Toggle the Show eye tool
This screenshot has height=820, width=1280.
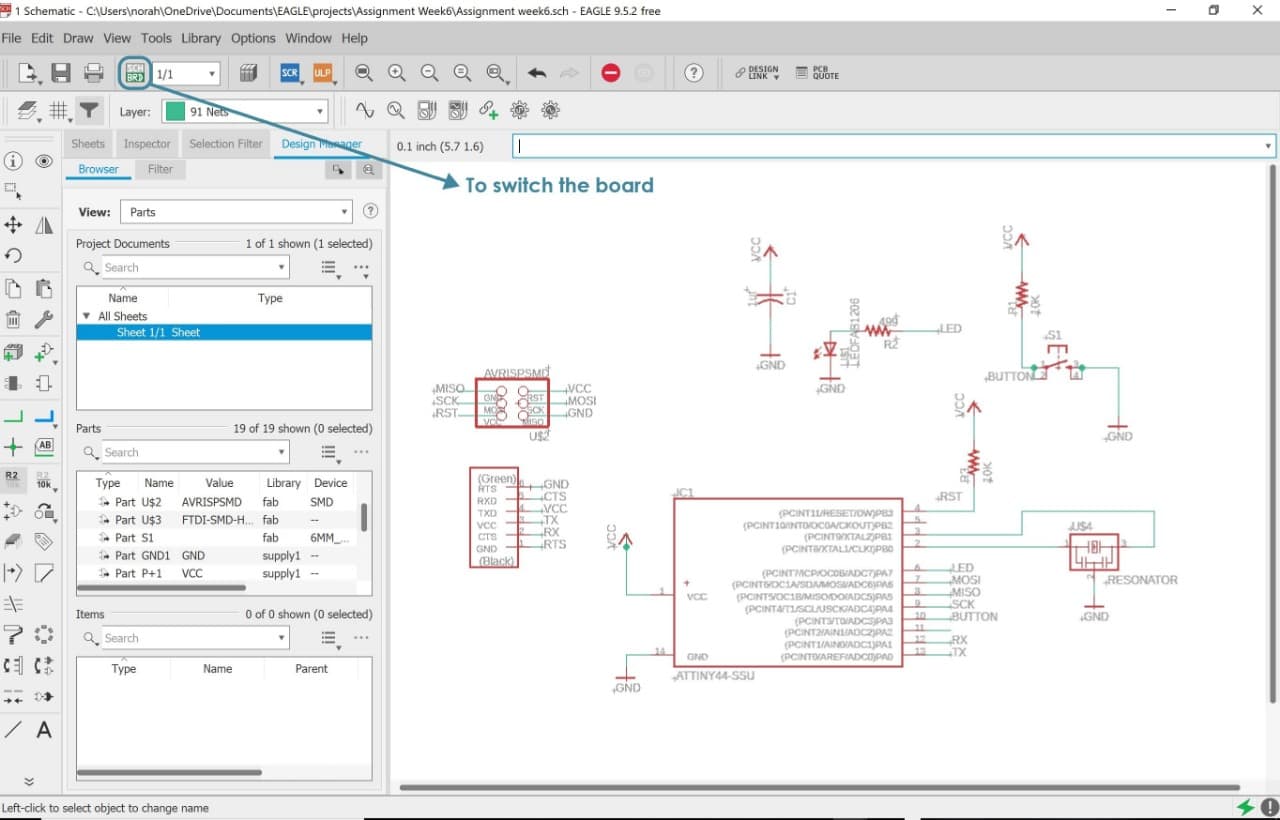(44, 161)
